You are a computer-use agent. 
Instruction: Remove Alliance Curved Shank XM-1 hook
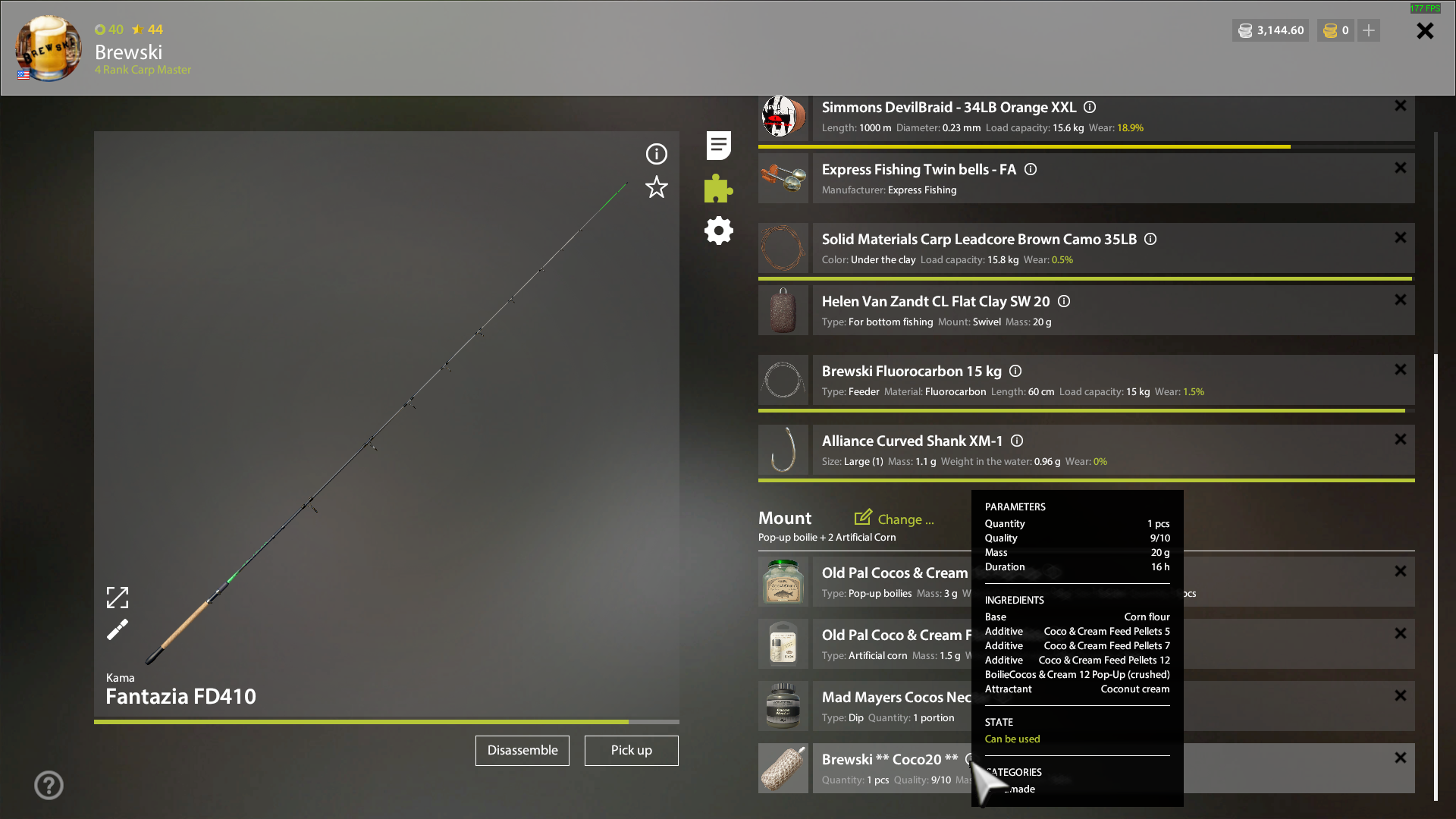(x=1400, y=440)
